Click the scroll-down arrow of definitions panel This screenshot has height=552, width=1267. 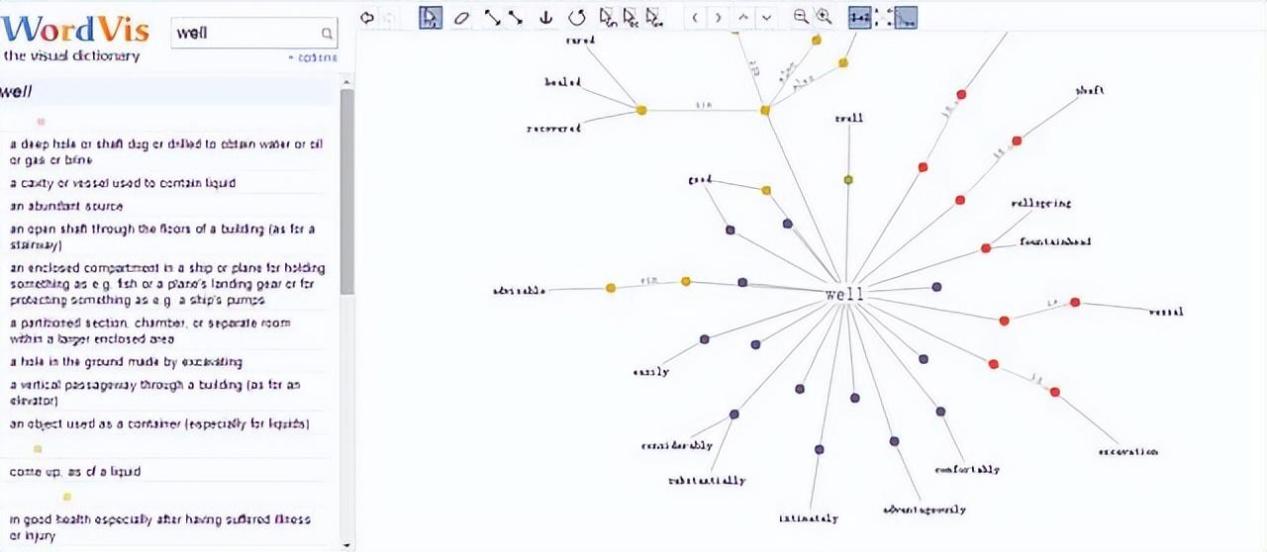[x=347, y=546]
